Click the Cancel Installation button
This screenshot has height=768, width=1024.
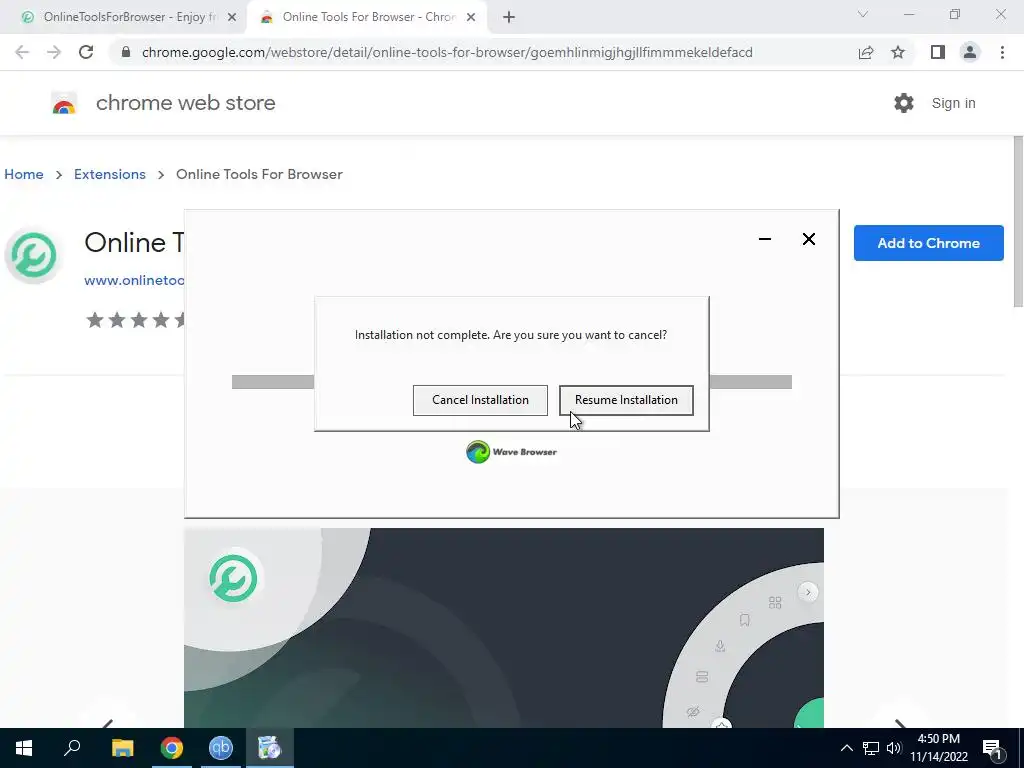(x=480, y=400)
